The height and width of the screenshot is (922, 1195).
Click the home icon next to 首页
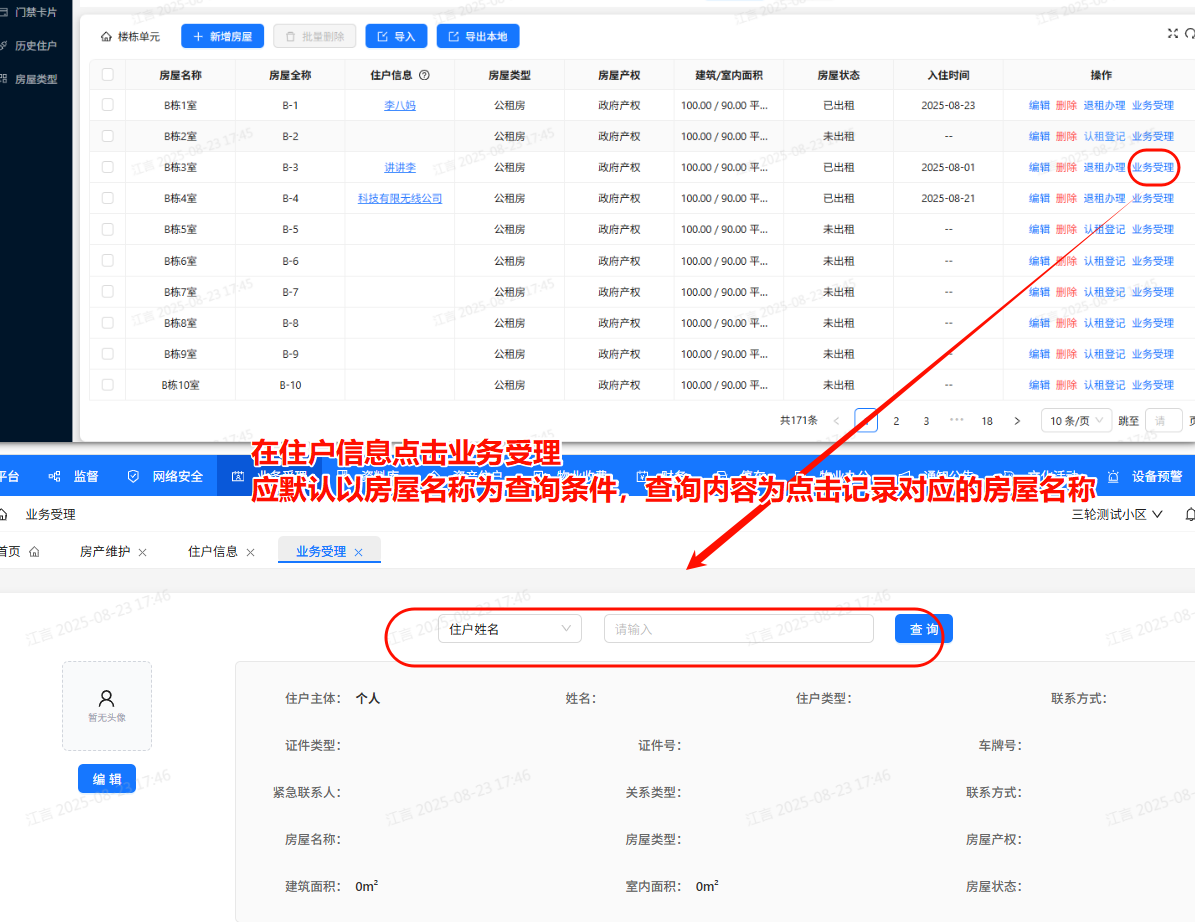(34, 552)
